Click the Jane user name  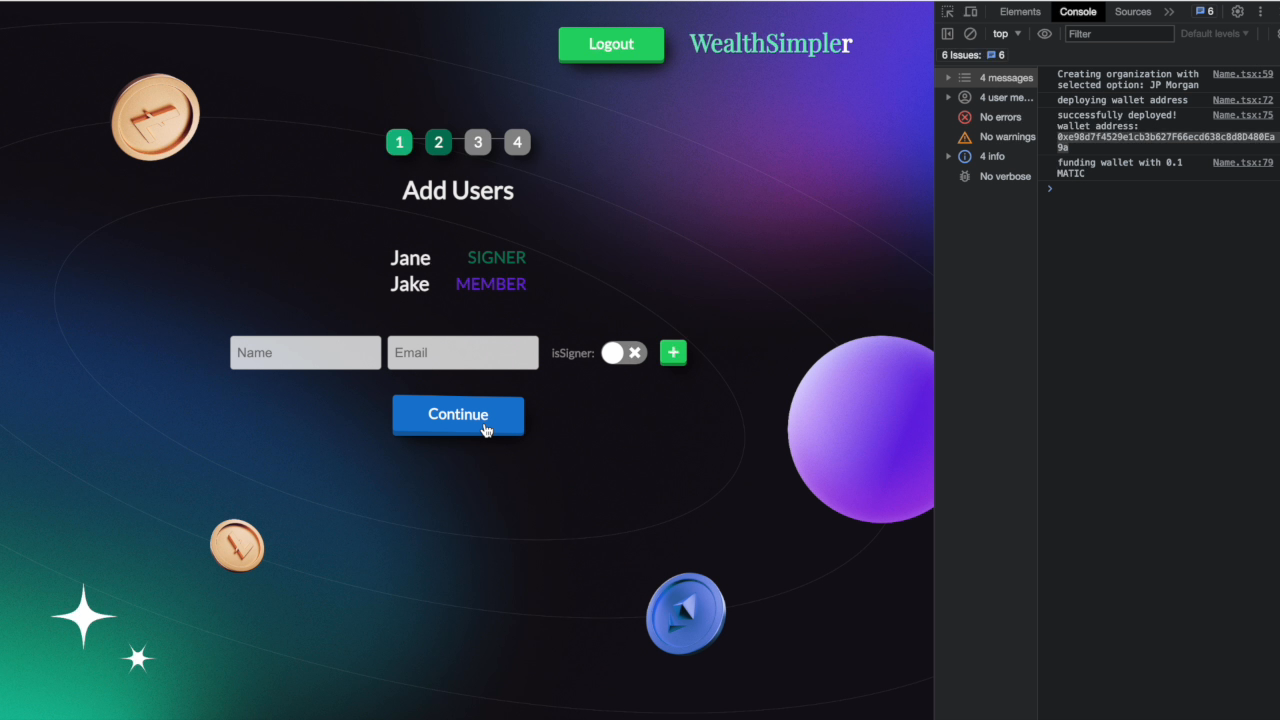tap(410, 258)
